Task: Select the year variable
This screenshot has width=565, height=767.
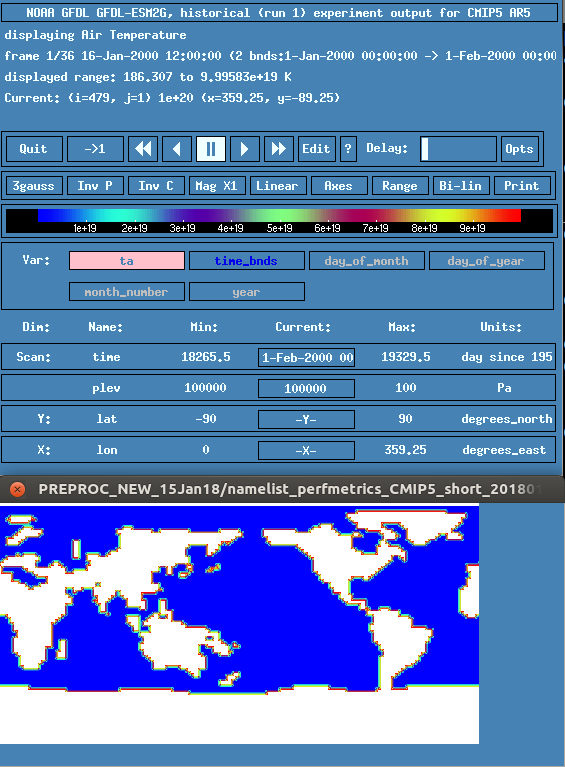Action: point(247,292)
